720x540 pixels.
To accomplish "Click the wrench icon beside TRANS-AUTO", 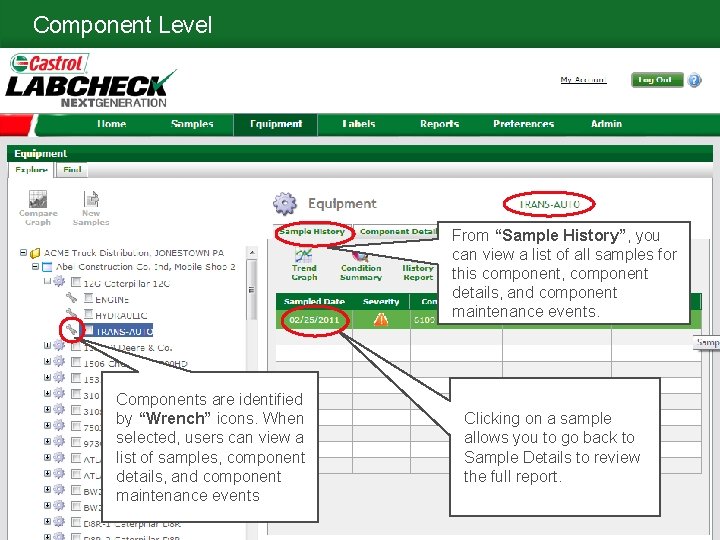I will click(x=71, y=329).
